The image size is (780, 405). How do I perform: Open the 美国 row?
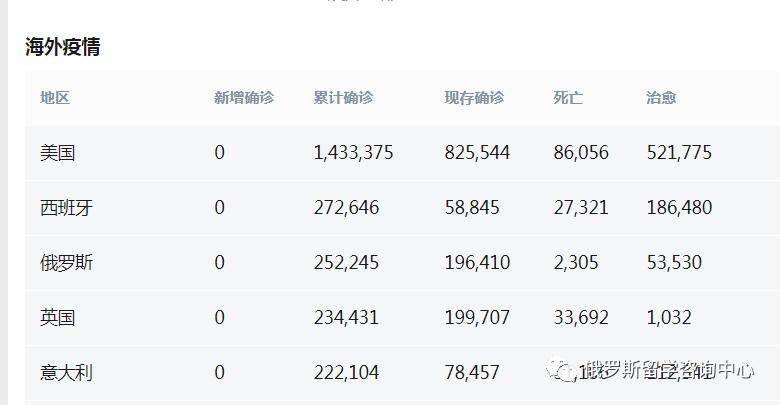coord(58,153)
